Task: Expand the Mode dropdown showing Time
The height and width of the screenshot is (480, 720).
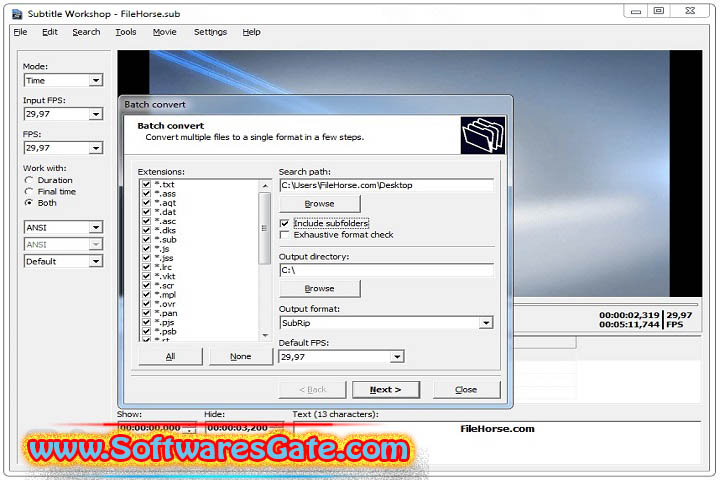Action: point(96,80)
